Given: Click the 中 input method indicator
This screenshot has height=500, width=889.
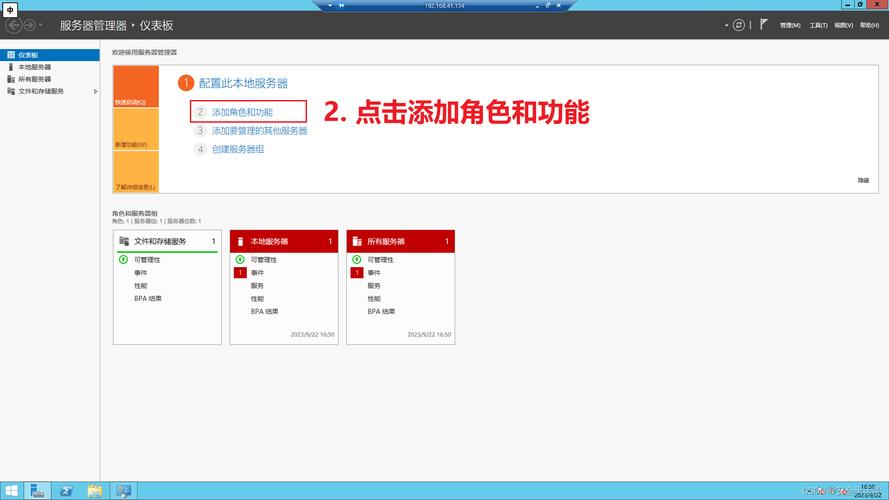Looking at the screenshot, I should click(x=10, y=10).
